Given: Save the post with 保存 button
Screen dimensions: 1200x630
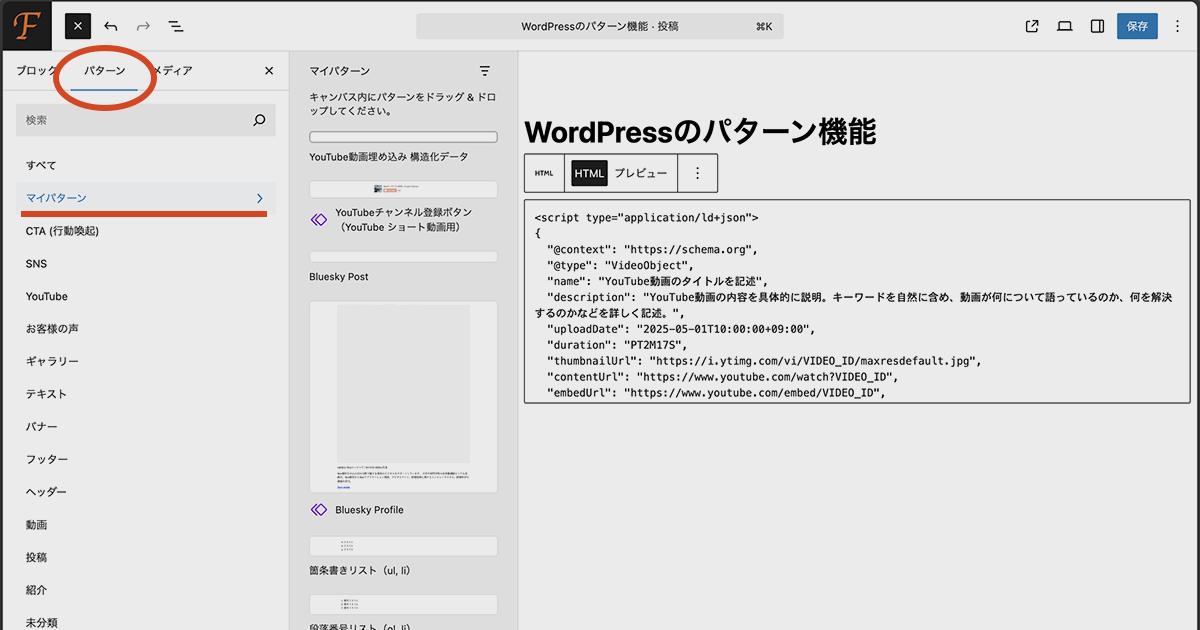Looking at the screenshot, I should pyautogui.click(x=1137, y=26).
